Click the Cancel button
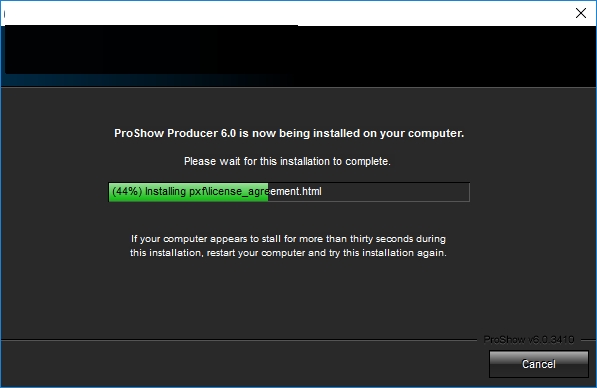The image size is (597, 388). pos(538,364)
